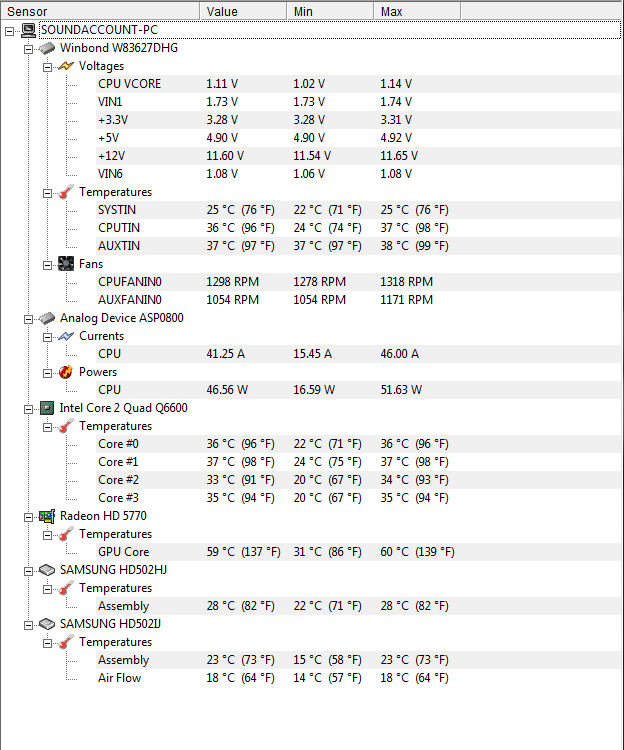Select the Assembly row under SAMSUNG HD502HJ
The width and height of the screenshot is (624, 750).
click(360, 607)
